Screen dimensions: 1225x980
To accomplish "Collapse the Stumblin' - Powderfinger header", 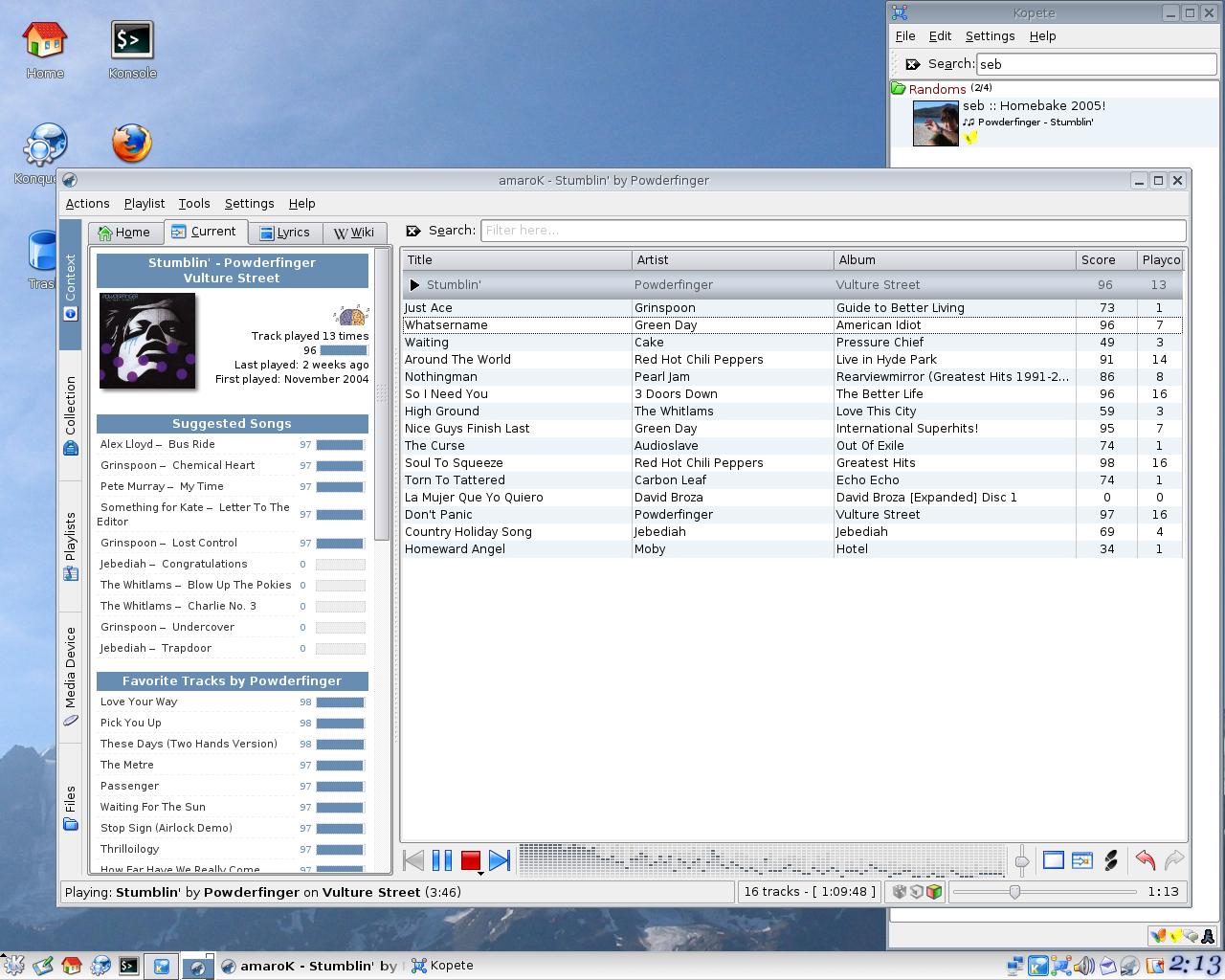I will point(233,270).
